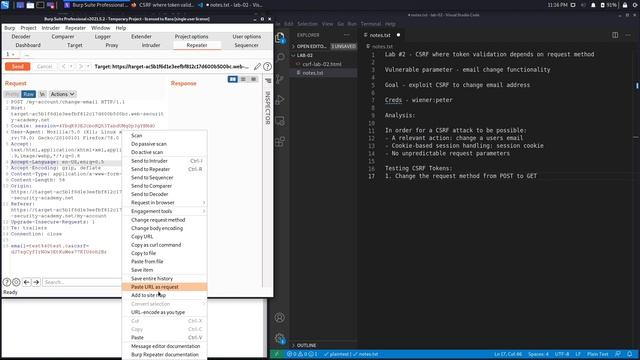The image size is (640, 360).
Task: Click the Burp Search input field
Action: (82, 282)
